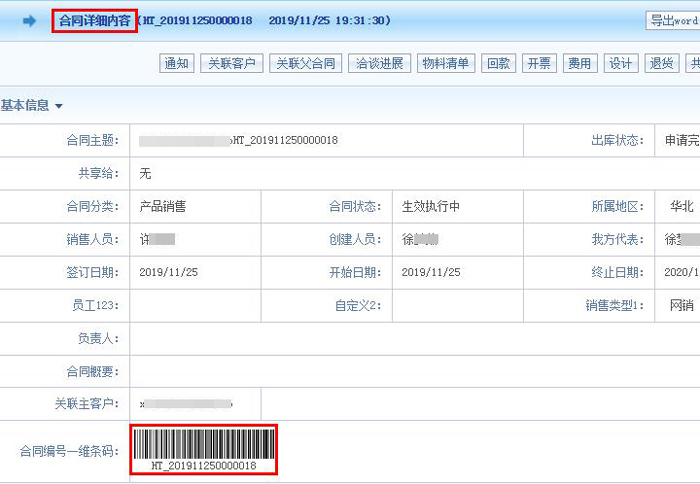Open the 关联客户 option
Image resolution: width=700 pixels, height=484 pixels.
coord(231,64)
